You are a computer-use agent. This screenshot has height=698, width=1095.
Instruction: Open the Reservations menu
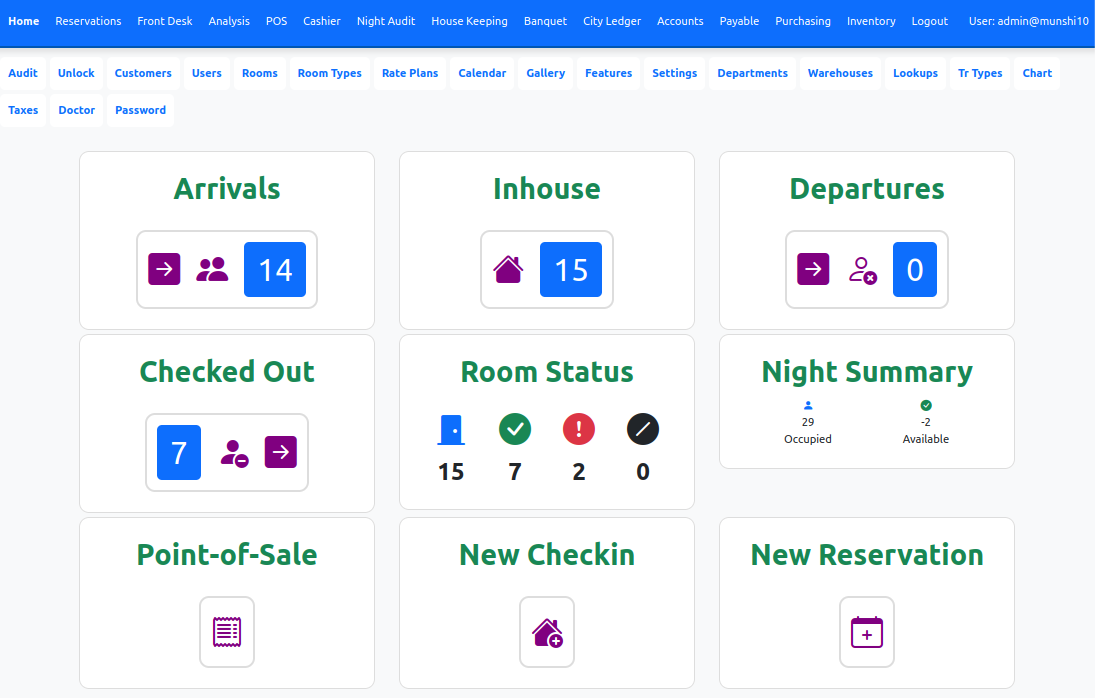pos(88,21)
